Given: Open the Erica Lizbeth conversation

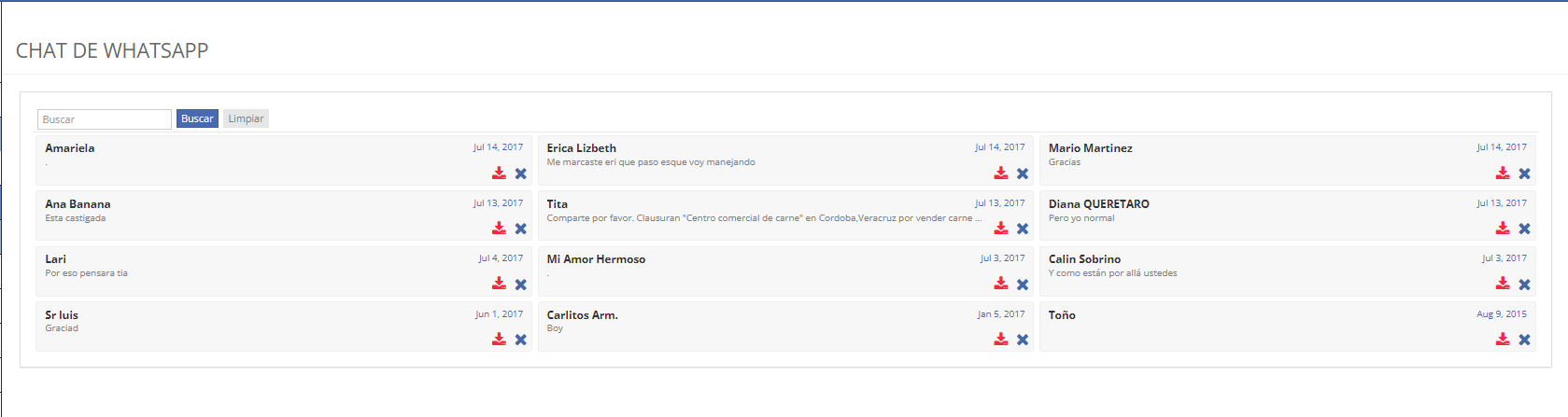Looking at the screenshot, I should click(581, 148).
